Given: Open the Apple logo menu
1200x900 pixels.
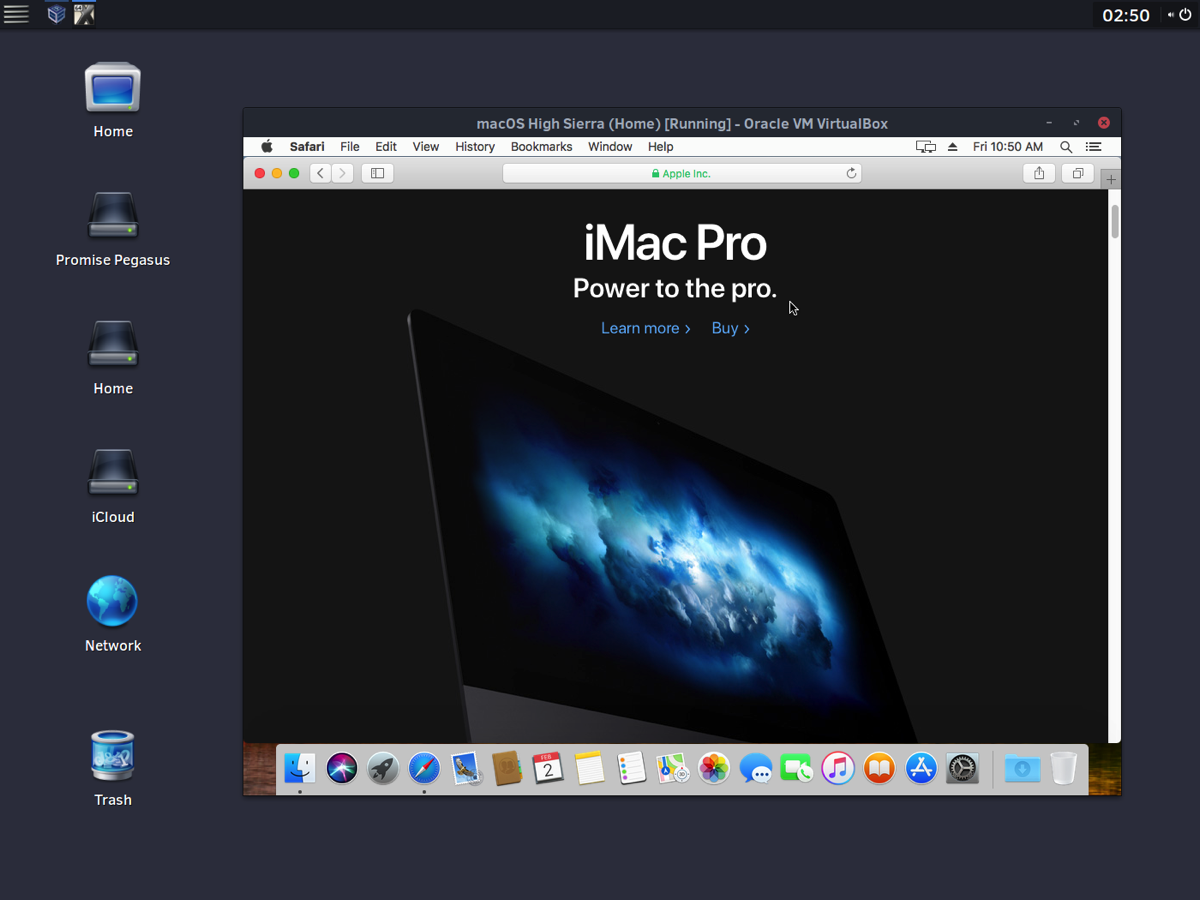Looking at the screenshot, I should click(x=267, y=146).
